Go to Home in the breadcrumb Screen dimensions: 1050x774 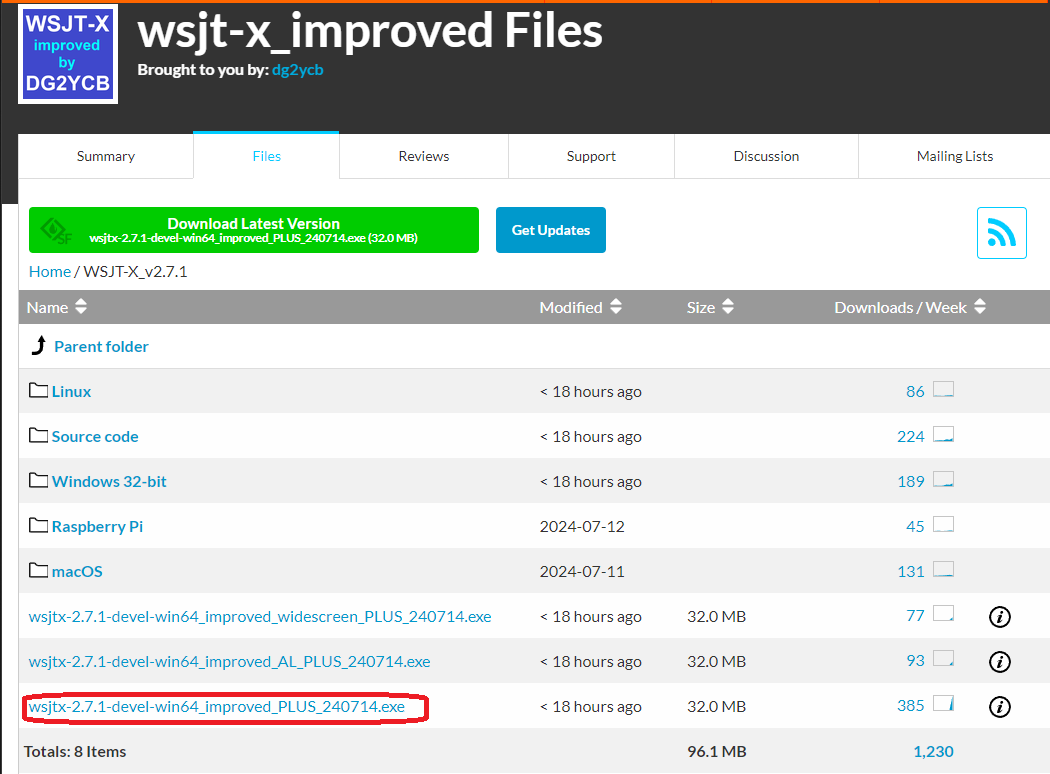click(50, 271)
